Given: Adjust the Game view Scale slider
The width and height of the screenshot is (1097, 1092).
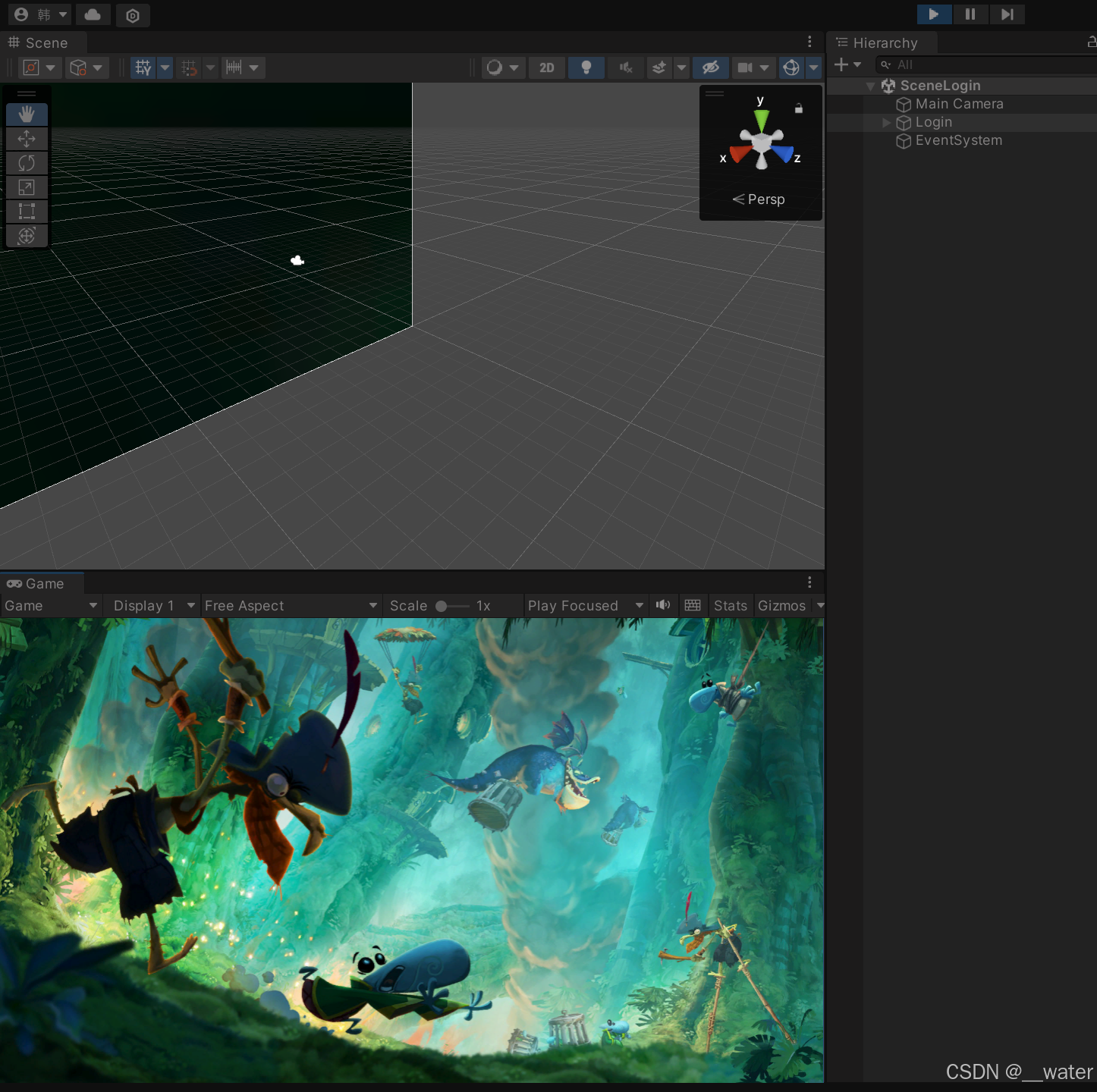Looking at the screenshot, I should [452, 606].
